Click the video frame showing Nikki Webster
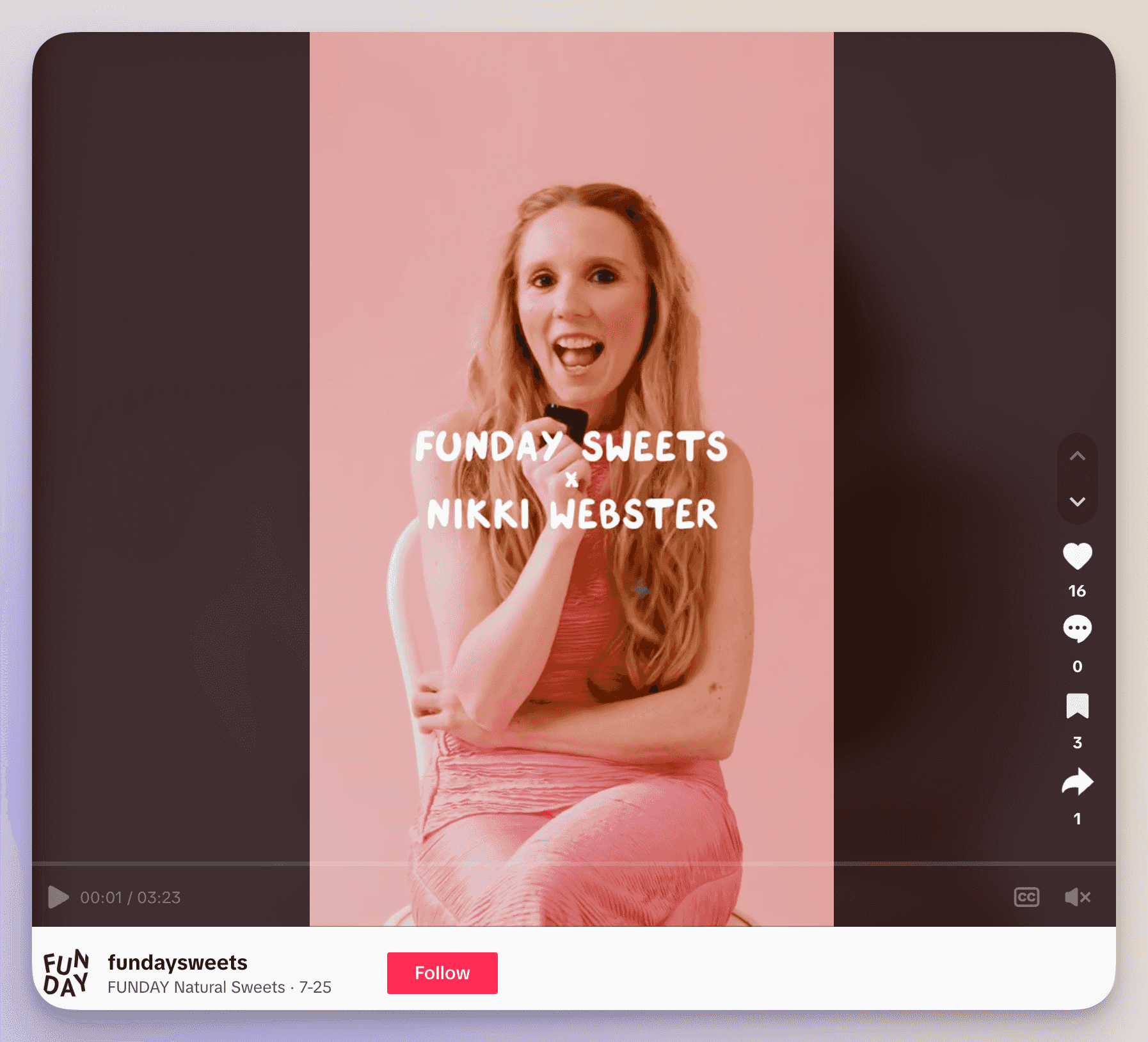 click(571, 479)
